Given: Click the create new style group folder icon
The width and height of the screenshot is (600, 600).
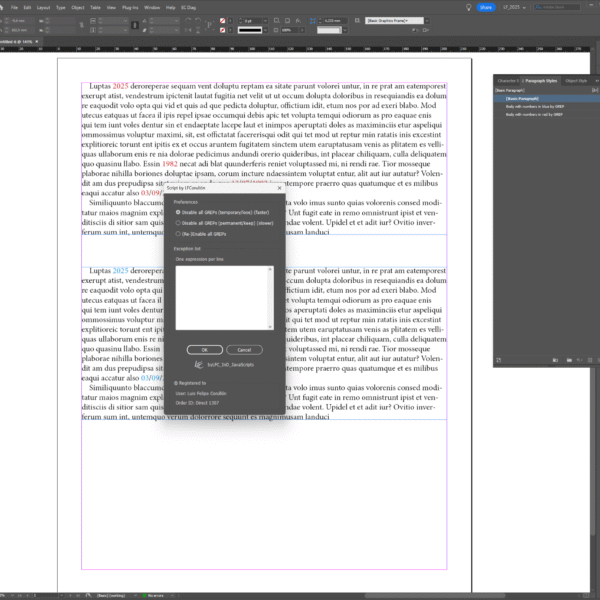Looking at the screenshot, I should [569, 360].
